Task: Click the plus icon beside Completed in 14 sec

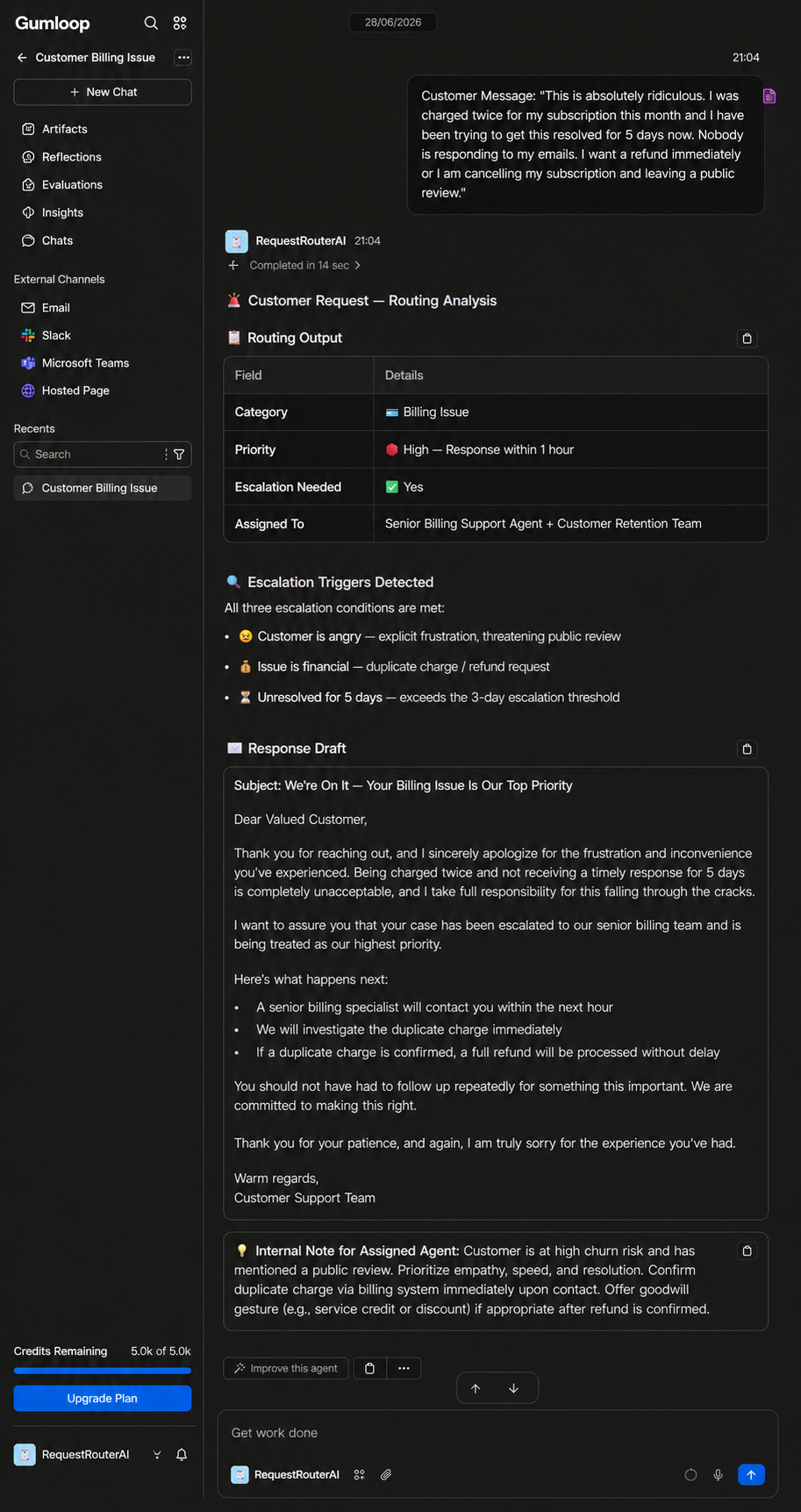Action: [233, 265]
